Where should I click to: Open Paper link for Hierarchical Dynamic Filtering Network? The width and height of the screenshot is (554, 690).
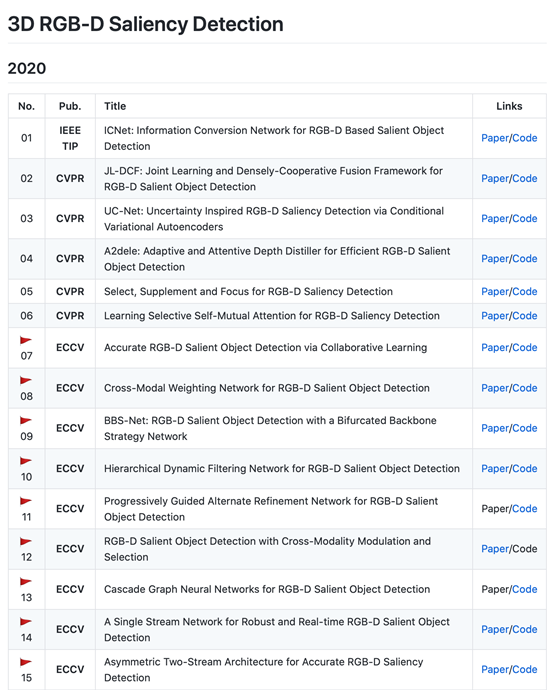tap(495, 469)
